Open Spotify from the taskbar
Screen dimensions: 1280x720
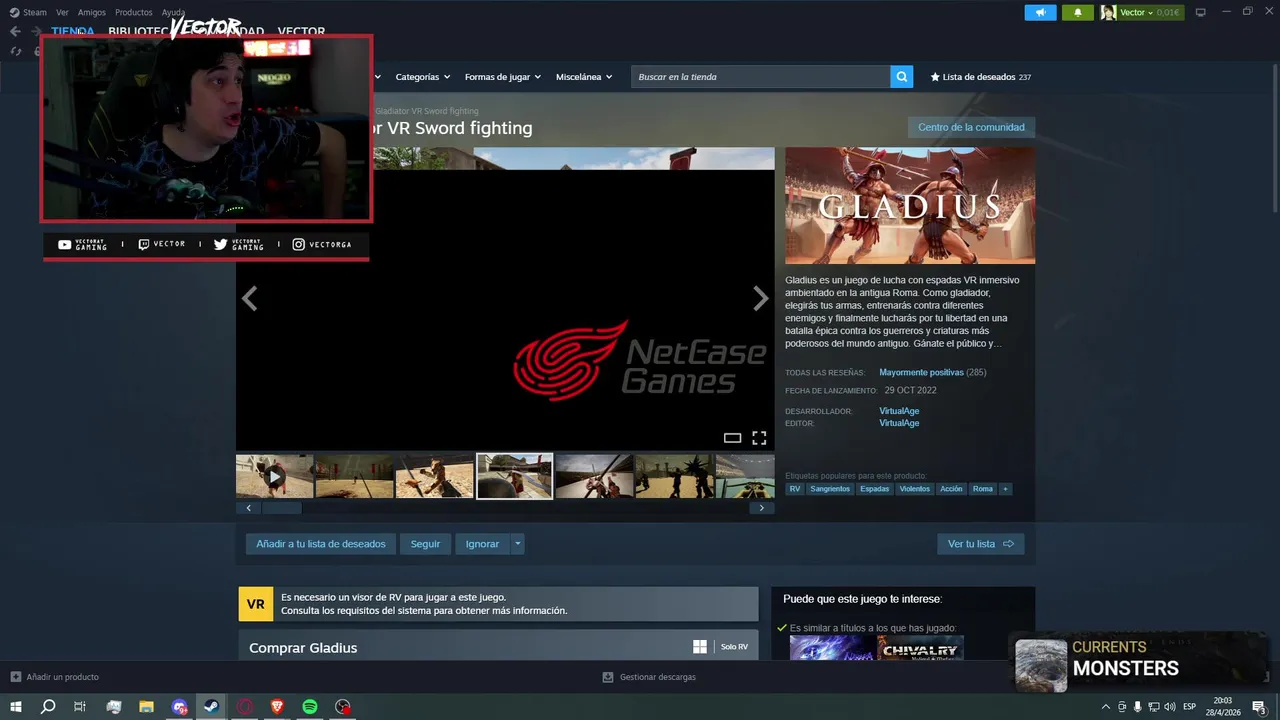310,707
